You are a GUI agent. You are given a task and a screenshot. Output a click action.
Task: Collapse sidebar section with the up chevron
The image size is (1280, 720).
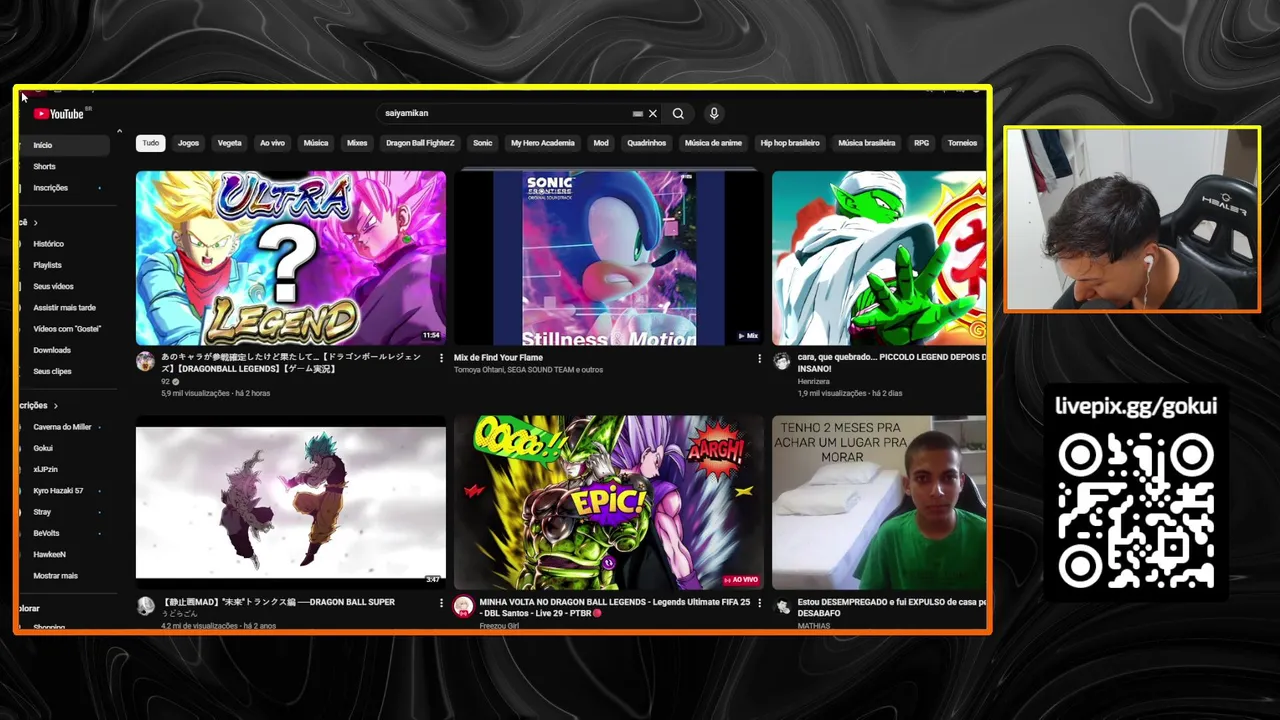pyautogui.click(x=119, y=131)
